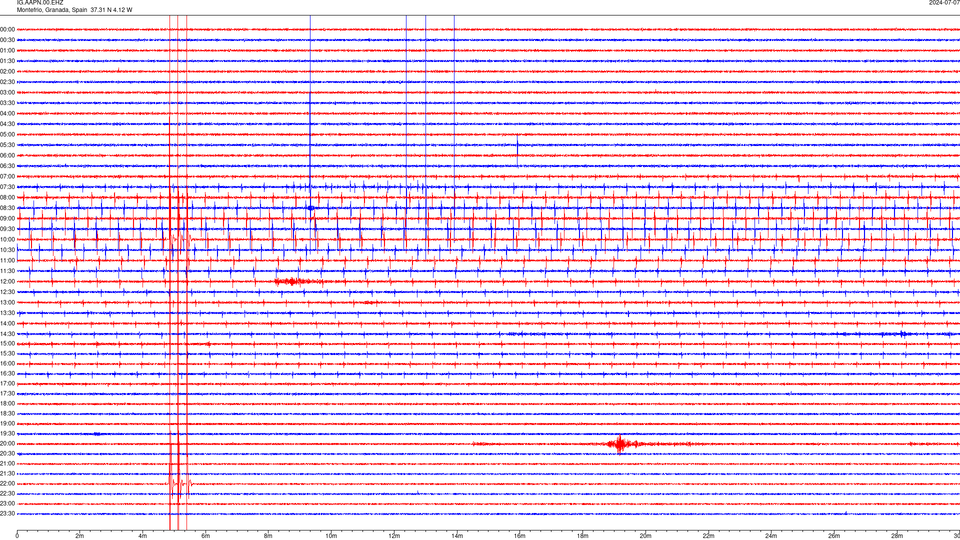Select the 17:00 time label
The image size is (960, 540).
(x=7, y=384)
